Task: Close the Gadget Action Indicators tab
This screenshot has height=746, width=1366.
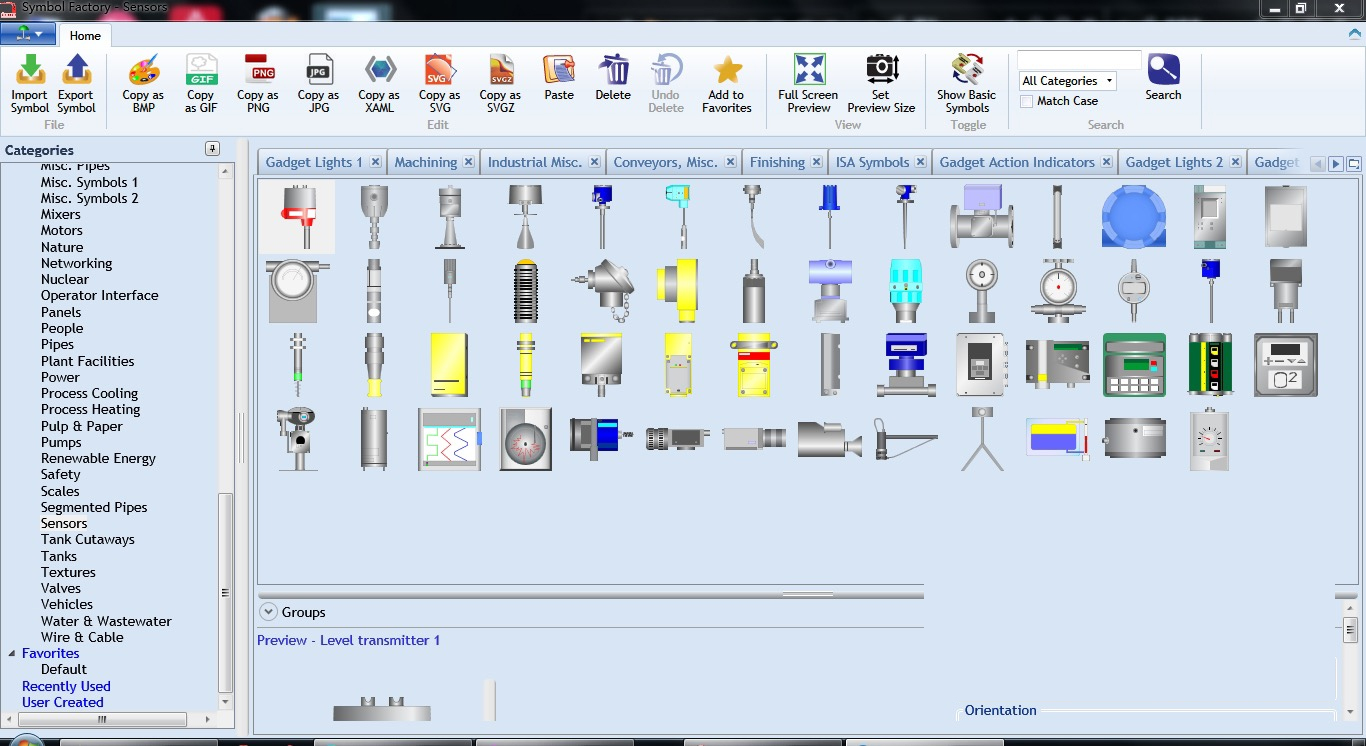Action: tap(1107, 162)
